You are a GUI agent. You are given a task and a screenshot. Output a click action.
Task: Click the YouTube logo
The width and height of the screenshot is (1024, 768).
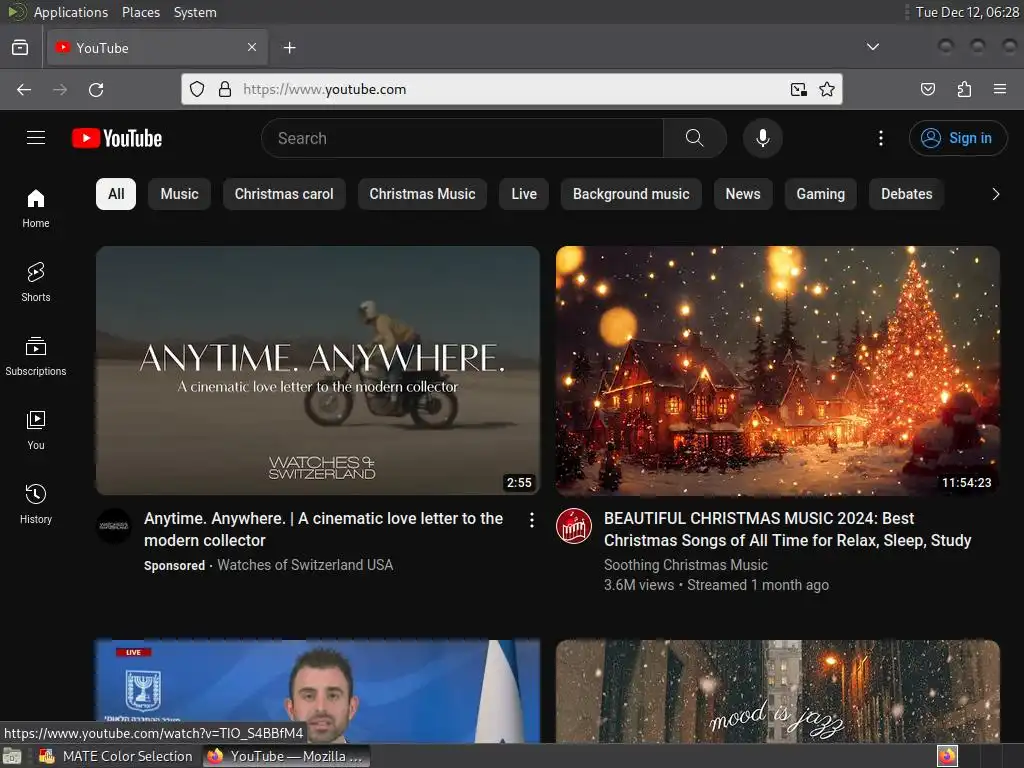(x=117, y=138)
